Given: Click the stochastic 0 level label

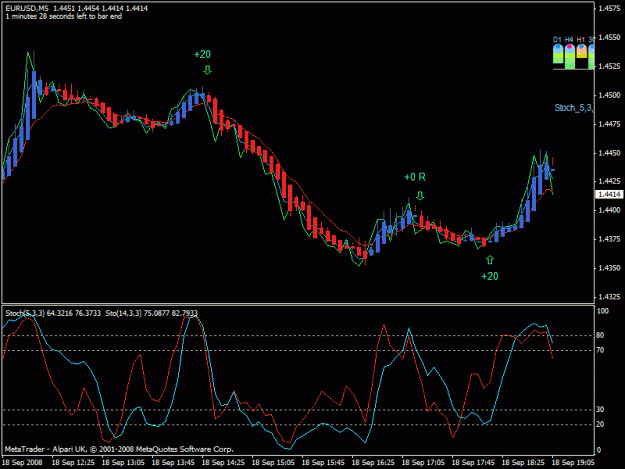Looking at the screenshot, I should pos(599,451).
